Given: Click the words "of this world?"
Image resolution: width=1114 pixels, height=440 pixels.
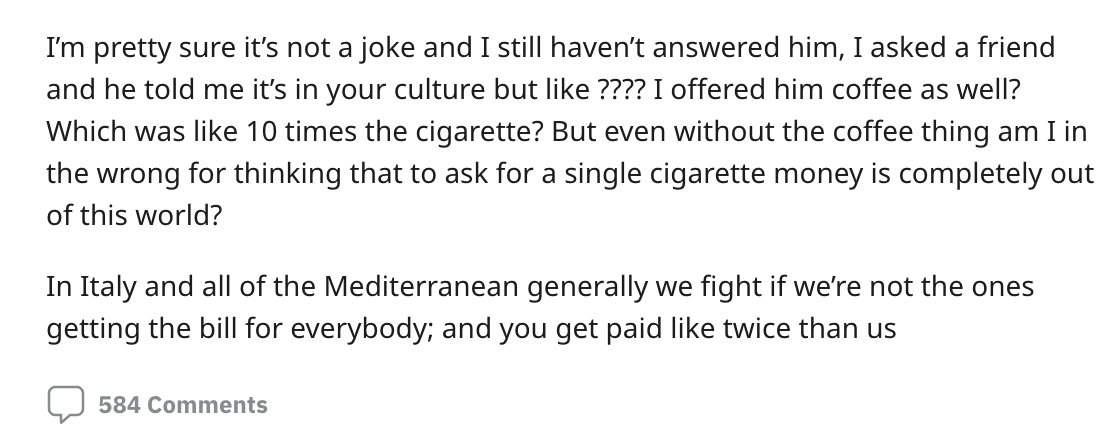Looking at the screenshot, I should pos(134,217).
